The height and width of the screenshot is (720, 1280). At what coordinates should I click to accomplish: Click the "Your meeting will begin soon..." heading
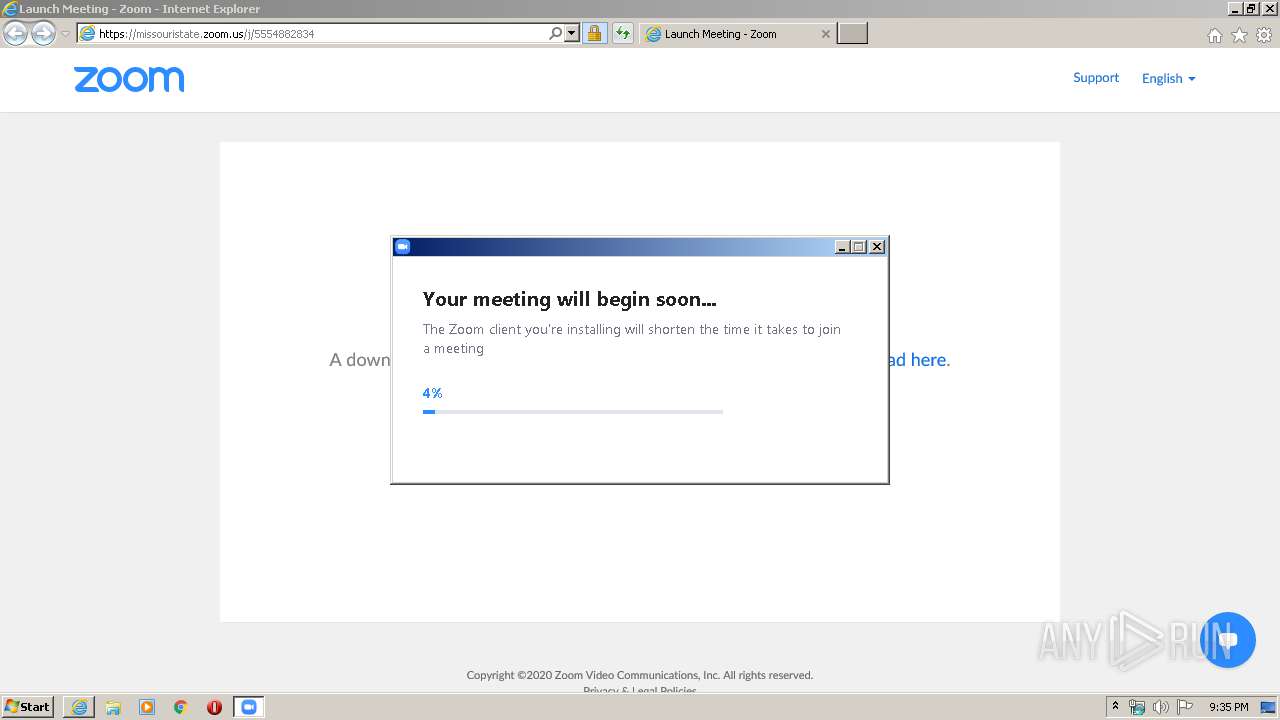pos(569,298)
